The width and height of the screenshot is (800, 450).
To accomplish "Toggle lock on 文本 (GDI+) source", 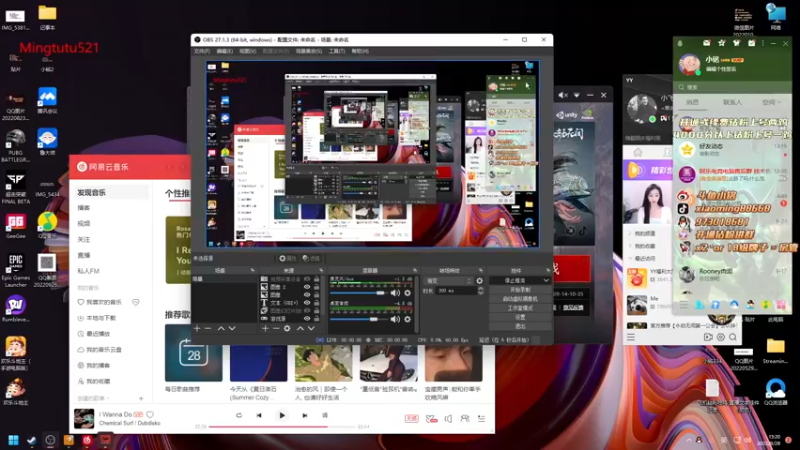I will pos(317,303).
